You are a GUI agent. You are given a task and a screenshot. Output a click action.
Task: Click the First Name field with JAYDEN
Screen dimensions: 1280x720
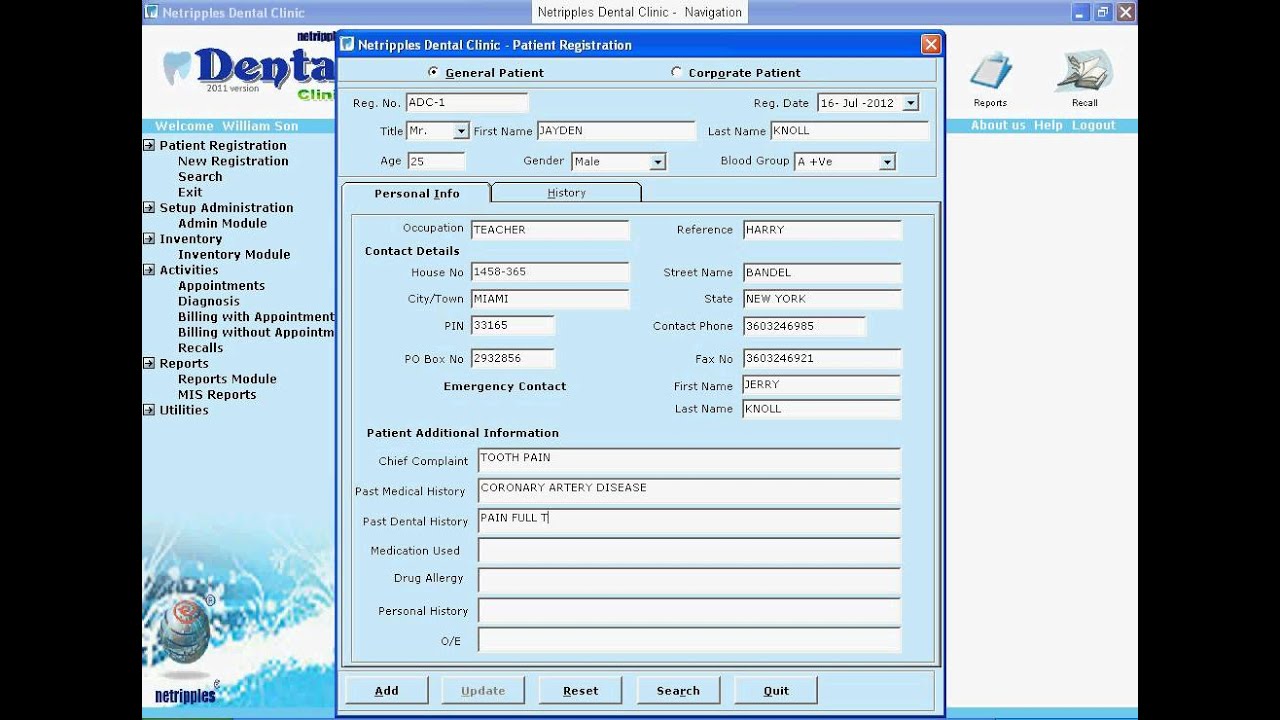615,131
